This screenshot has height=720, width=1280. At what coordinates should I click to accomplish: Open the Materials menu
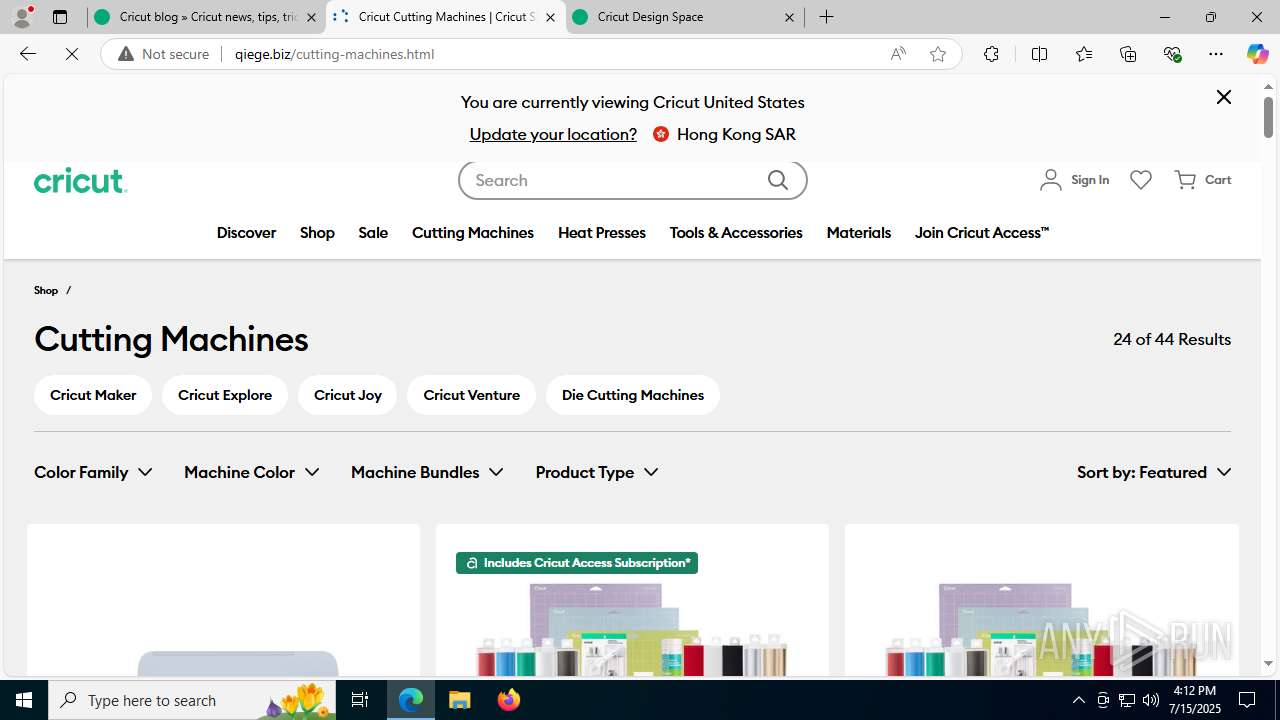point(859,233)
